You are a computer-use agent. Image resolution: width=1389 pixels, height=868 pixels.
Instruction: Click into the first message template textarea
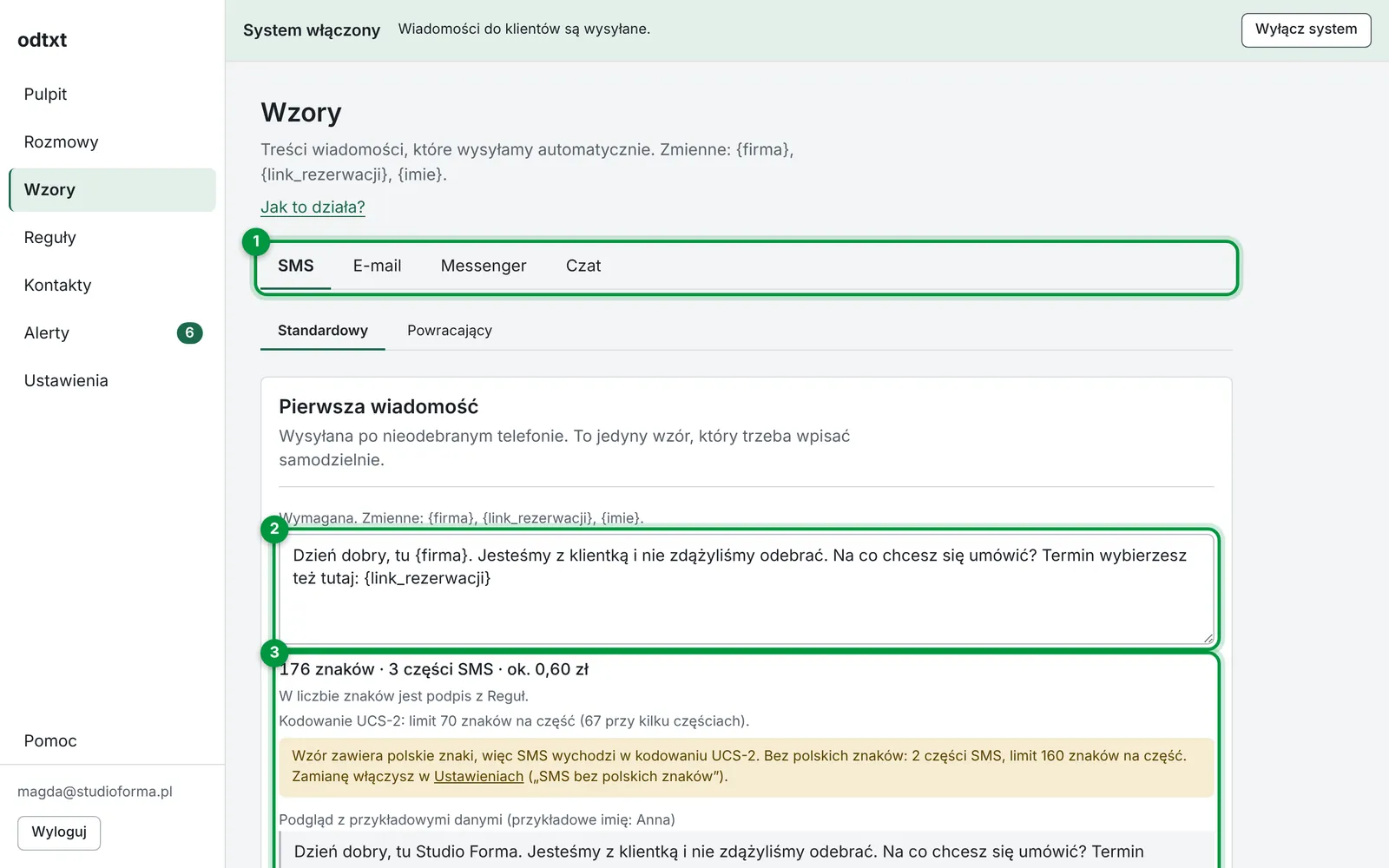pos(747,589)
